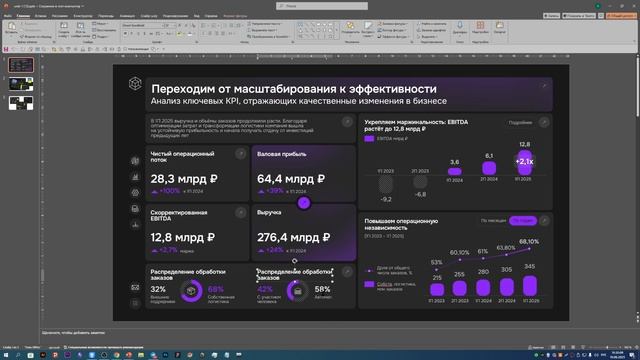This screenshot has width=640, height=360.
Task: Toggle text shadow in Font group
Action: (144, 33)
